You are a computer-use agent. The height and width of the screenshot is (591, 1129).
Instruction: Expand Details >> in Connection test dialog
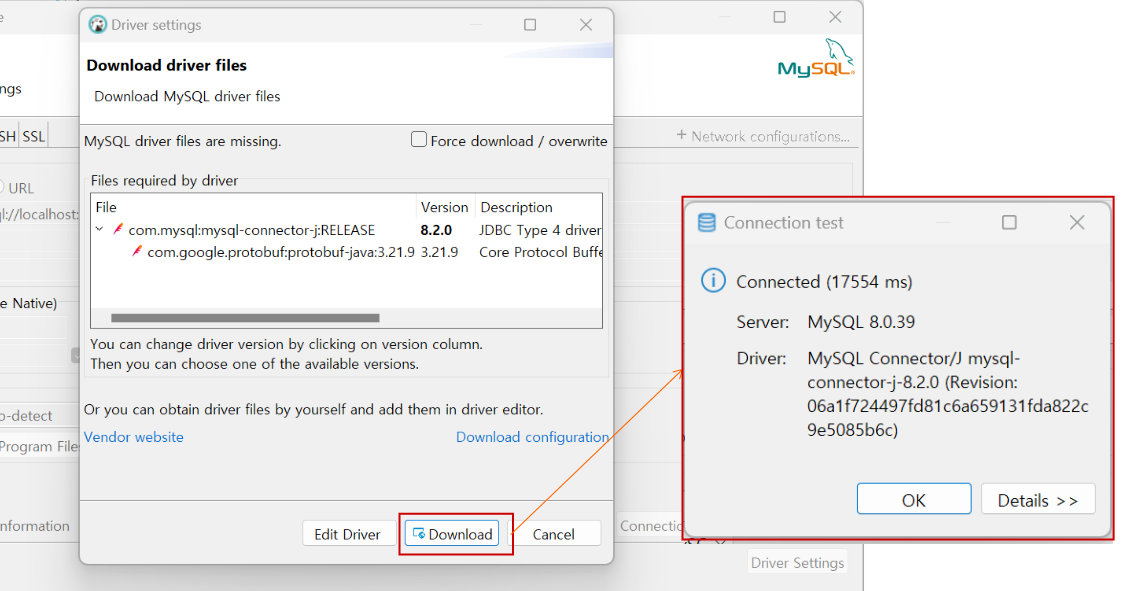tap(1038, 500)
